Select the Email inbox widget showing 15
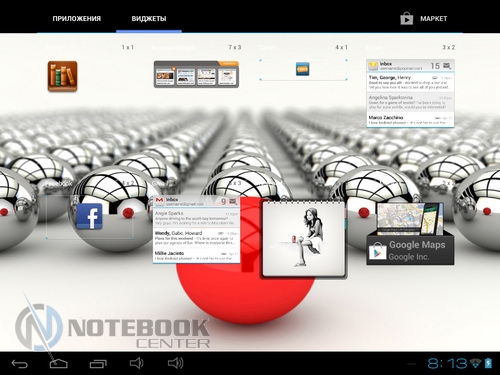The height and width of the screenshot is (375, 500). click(x=410, y=93)
